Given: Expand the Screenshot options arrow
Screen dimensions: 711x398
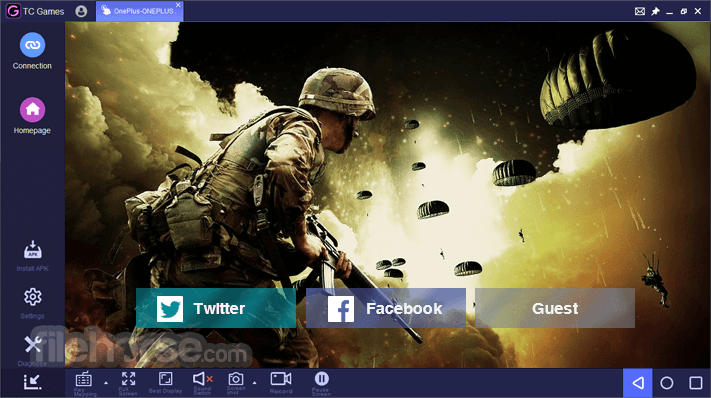Looking at the screenshot, I should [254, 383].
